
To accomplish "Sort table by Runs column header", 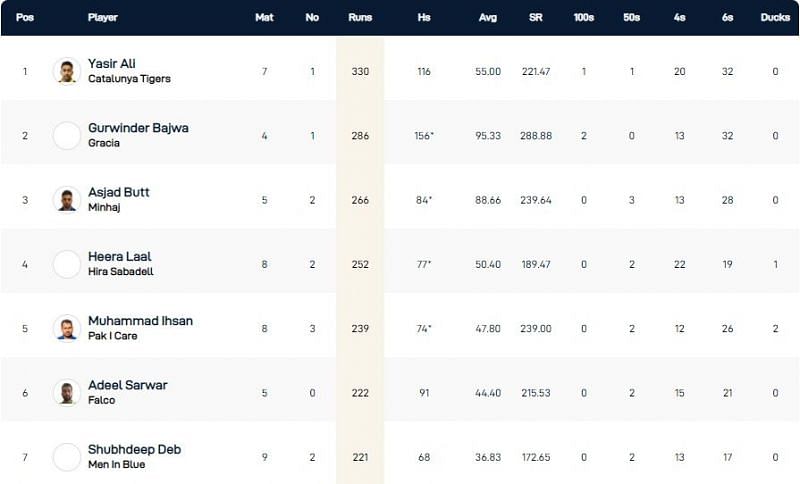I will coord(359,18).
